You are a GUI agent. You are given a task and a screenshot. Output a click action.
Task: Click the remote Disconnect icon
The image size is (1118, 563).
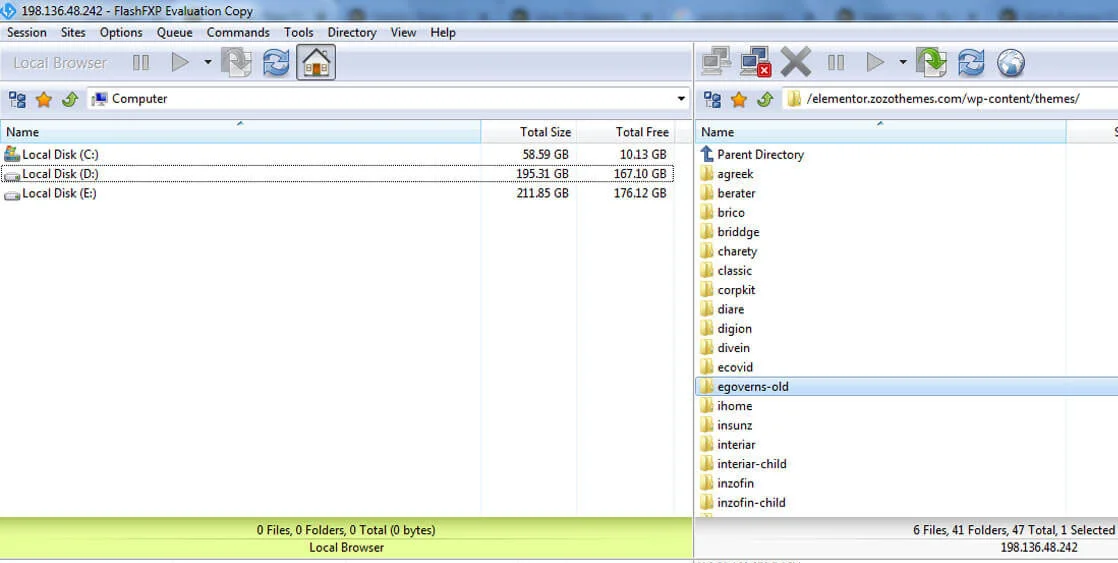coord(756,63)
